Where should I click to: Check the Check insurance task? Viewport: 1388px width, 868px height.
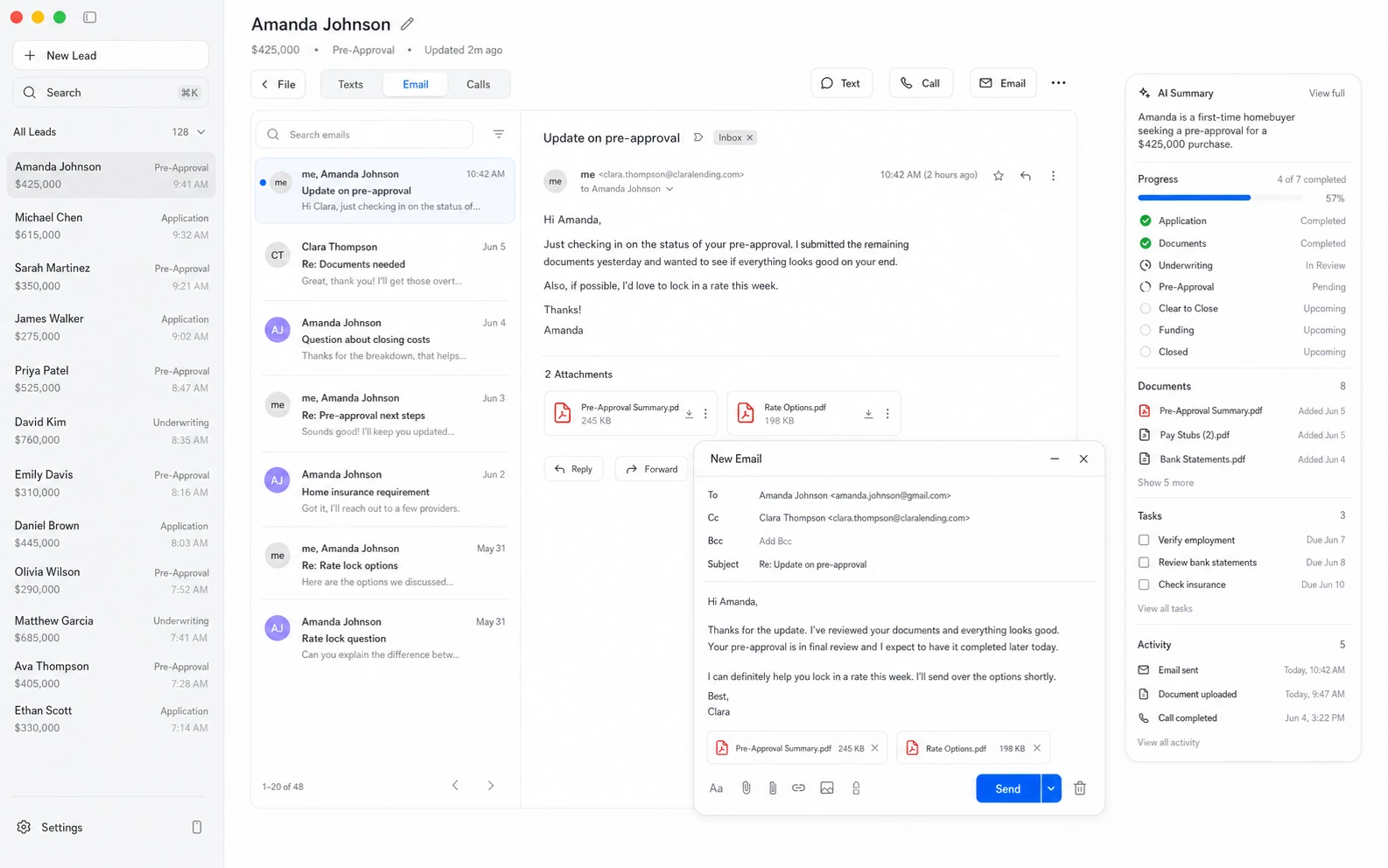pyautogui.click(x=1144, y=584)
